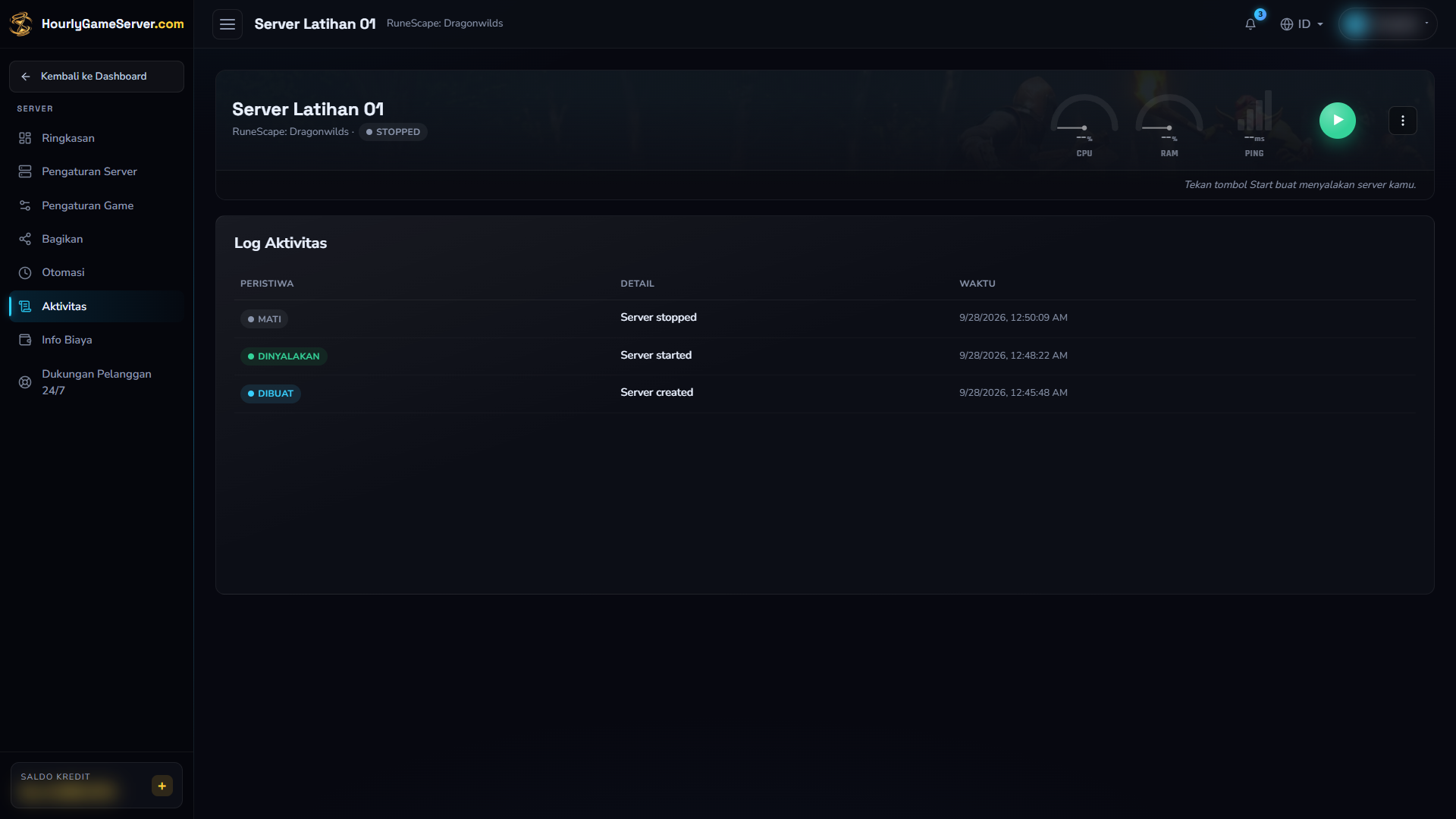Click the timestamp 12:45:48 AM

pos(1013,392)
